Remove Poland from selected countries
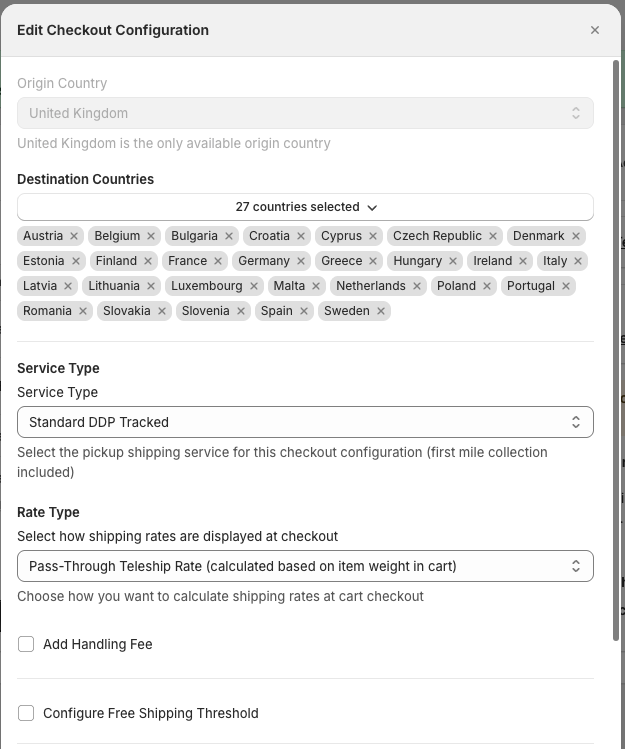Image resolution: width=625 pixels, height=749 pixels. pyautogui.click(x=487, y=286)
